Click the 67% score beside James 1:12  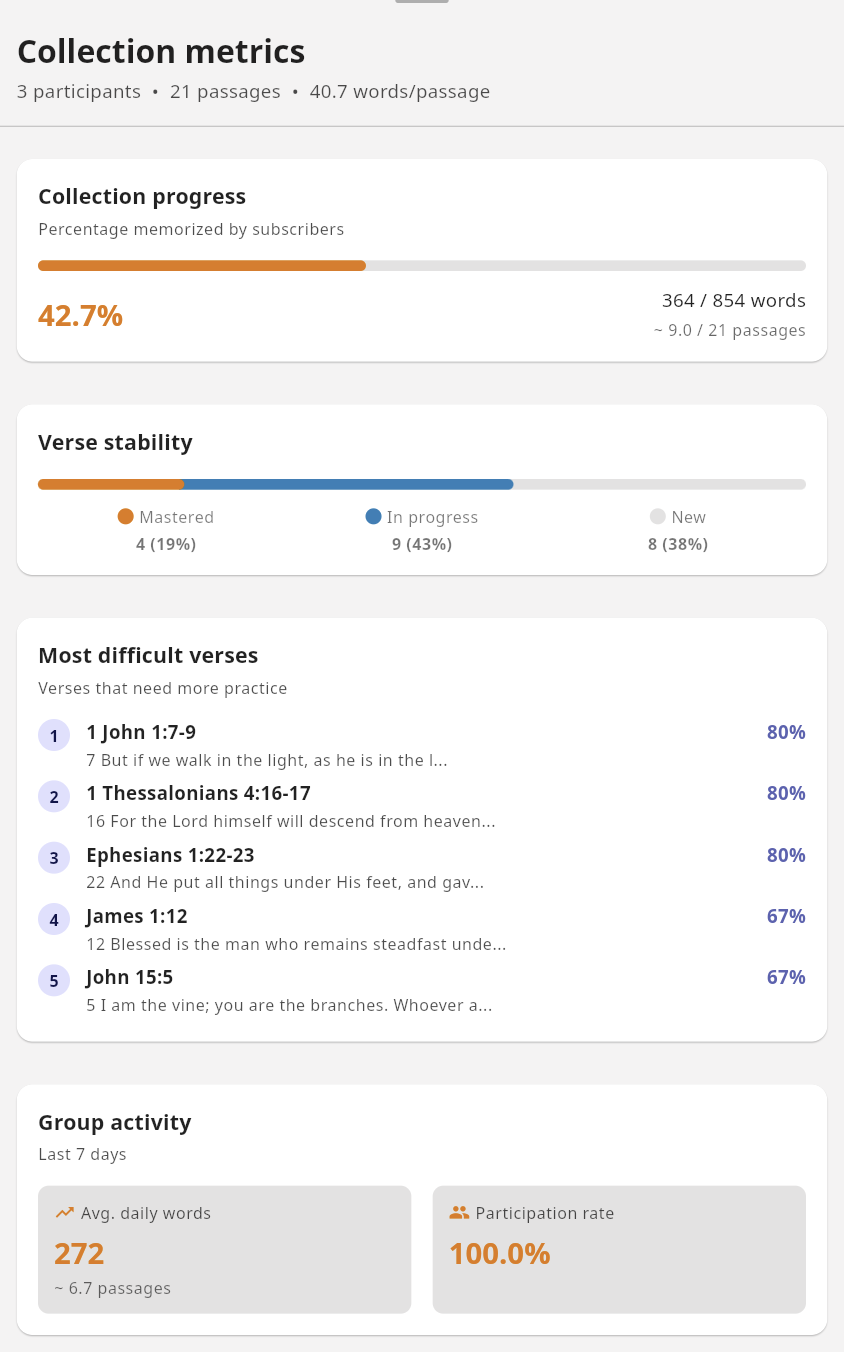coord(786,916)
